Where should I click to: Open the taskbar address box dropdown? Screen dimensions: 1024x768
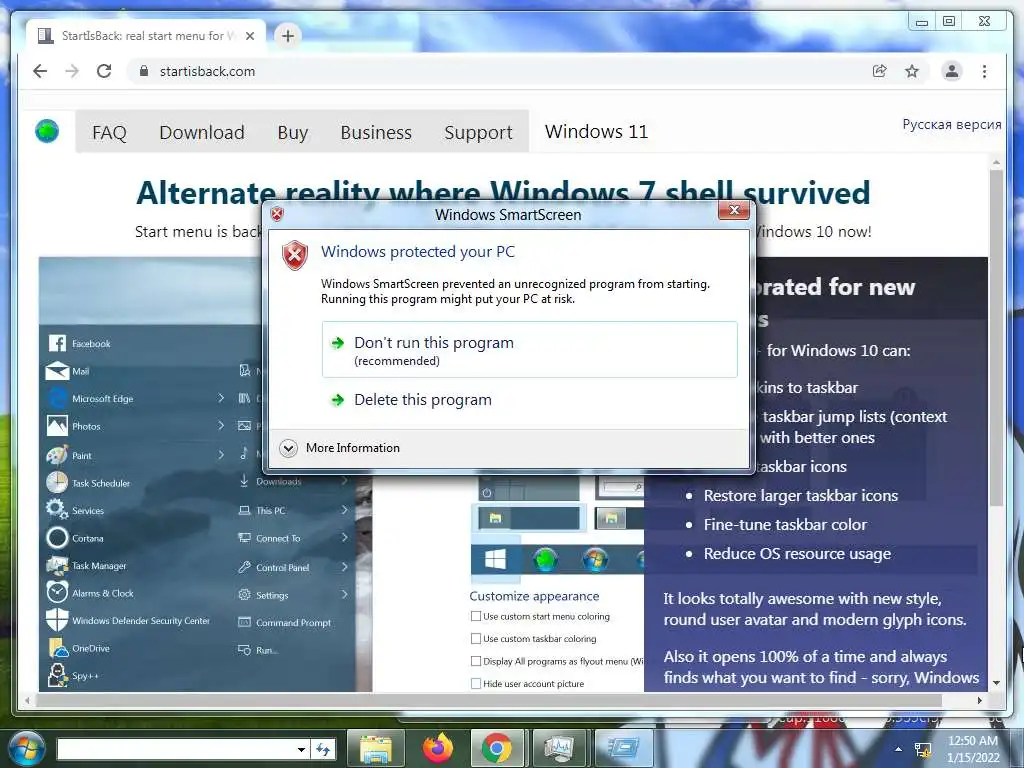click(x=301, y=750)
